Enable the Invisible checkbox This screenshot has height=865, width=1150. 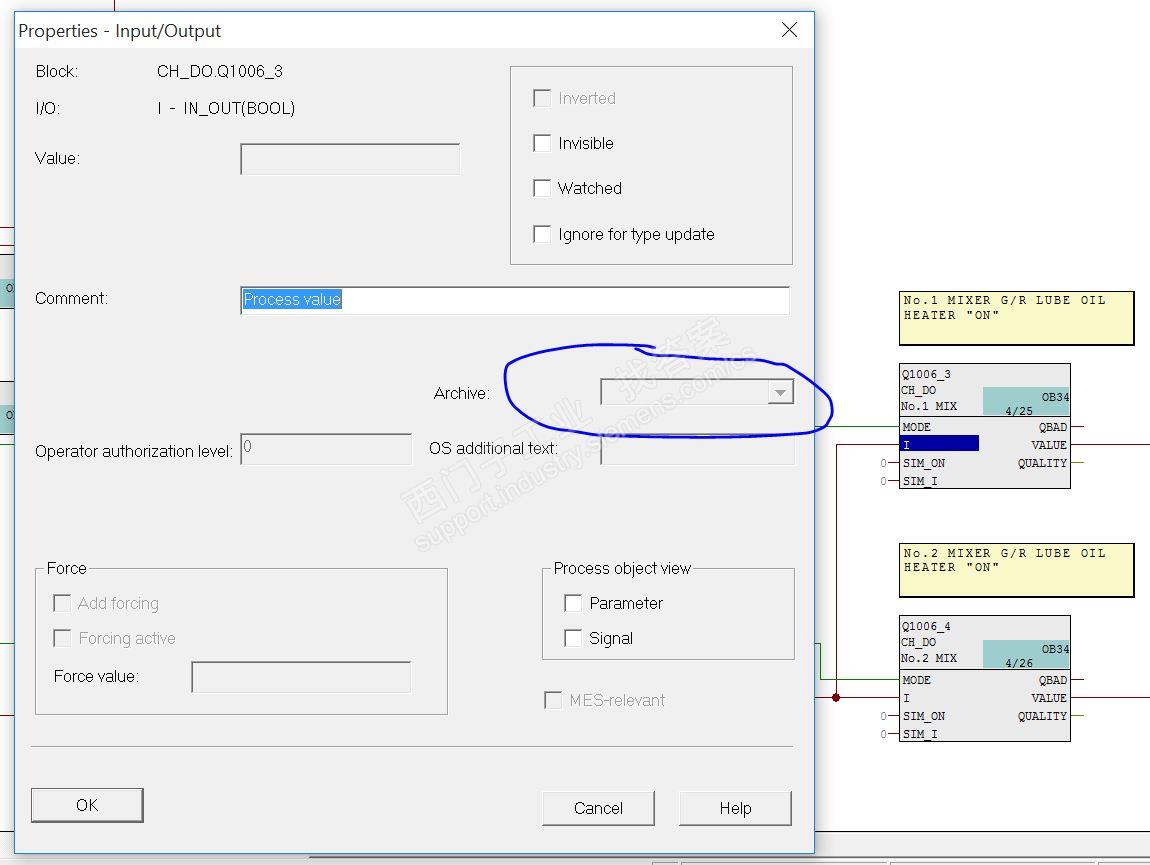tap(542, 143)
